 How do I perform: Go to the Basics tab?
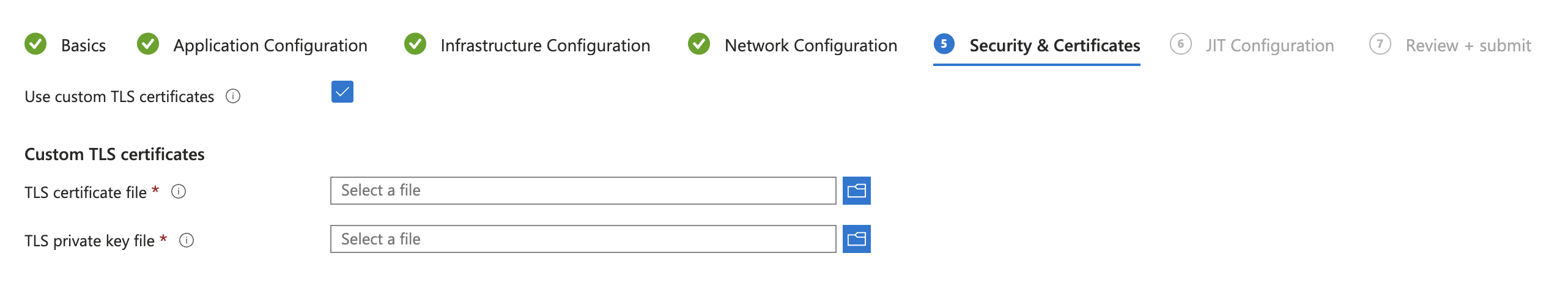[x=83, y=45]
